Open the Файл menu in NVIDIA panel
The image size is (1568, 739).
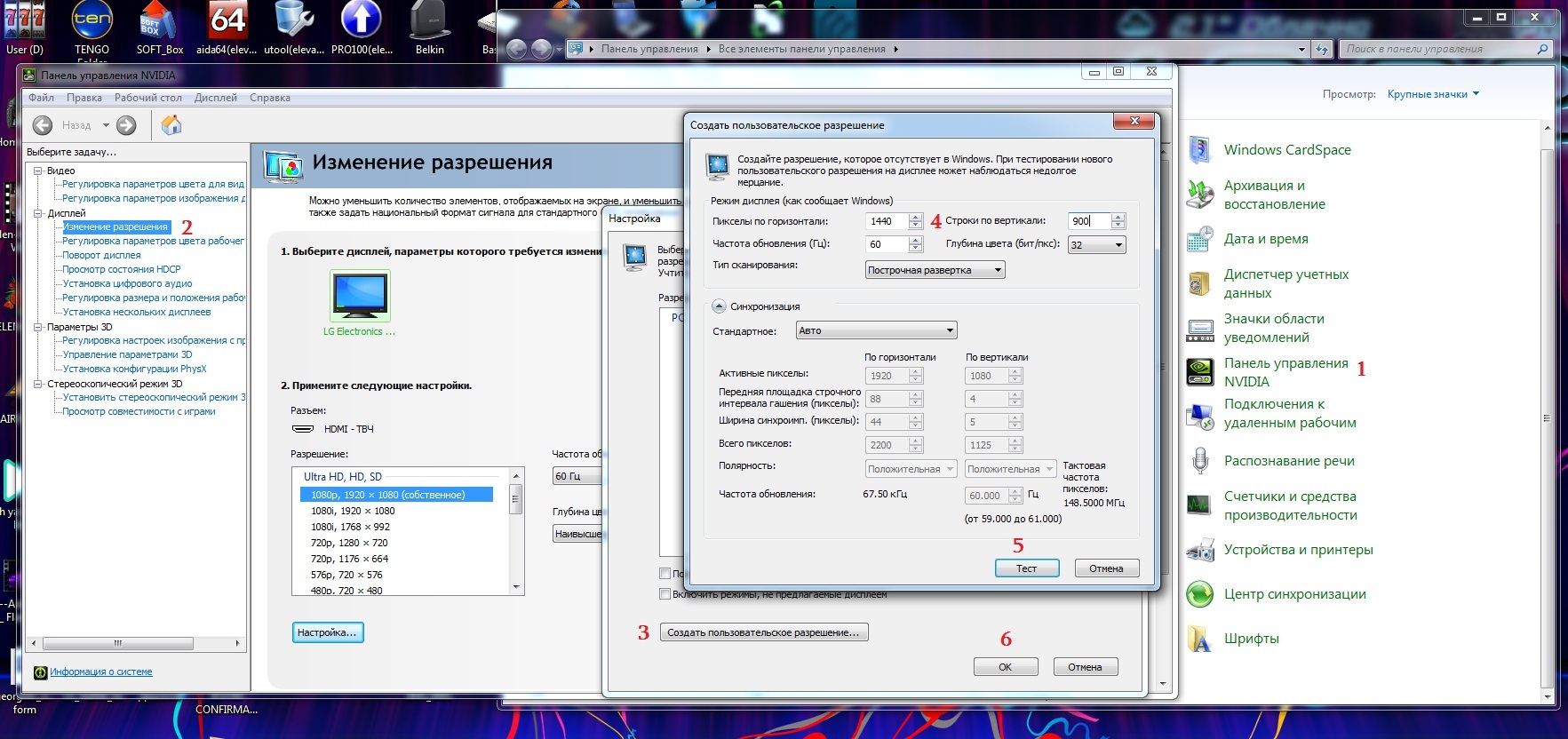(x=42, y=98)
